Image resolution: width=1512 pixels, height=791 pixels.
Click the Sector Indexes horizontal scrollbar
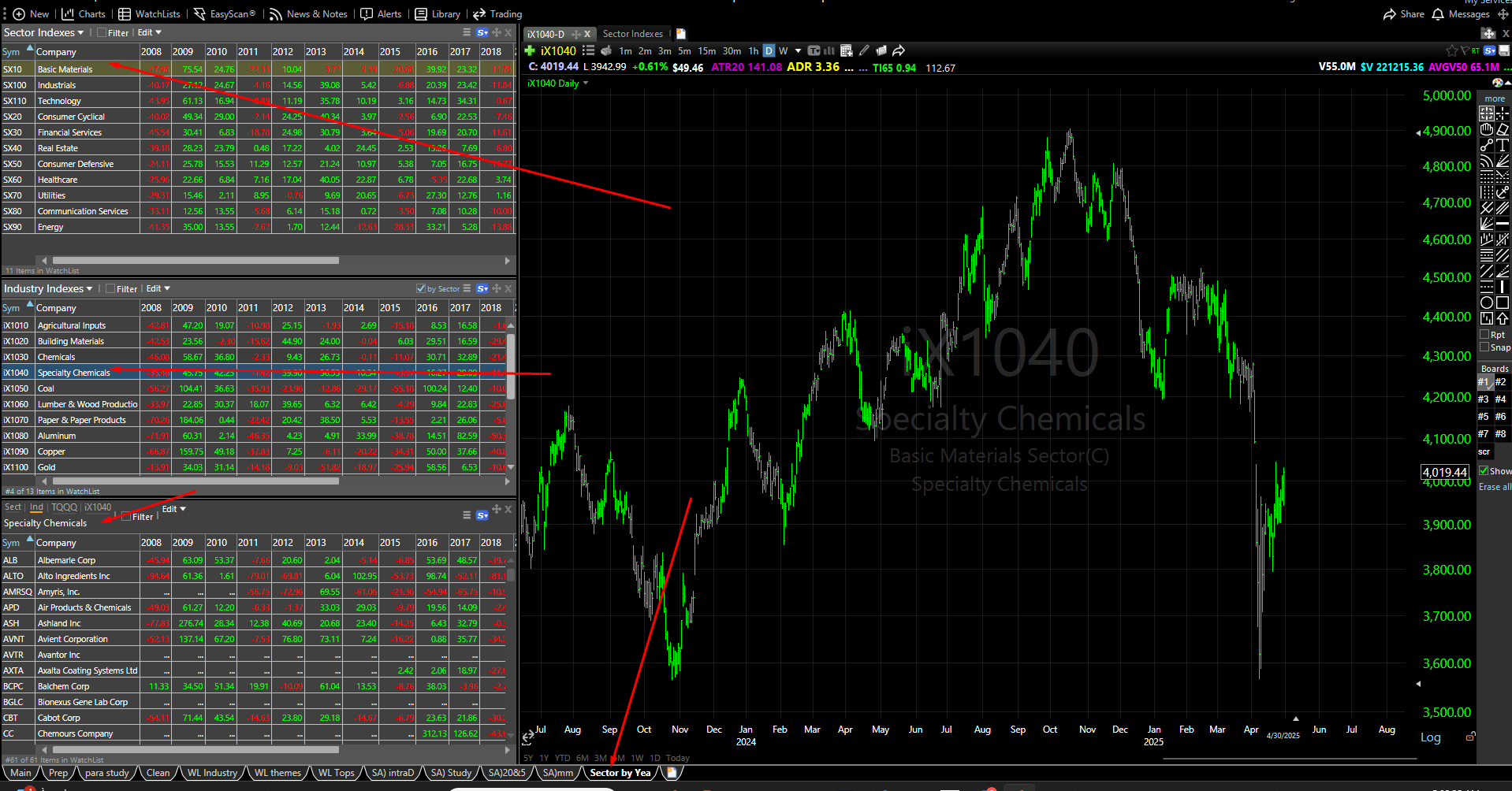(x=196, y=260)
